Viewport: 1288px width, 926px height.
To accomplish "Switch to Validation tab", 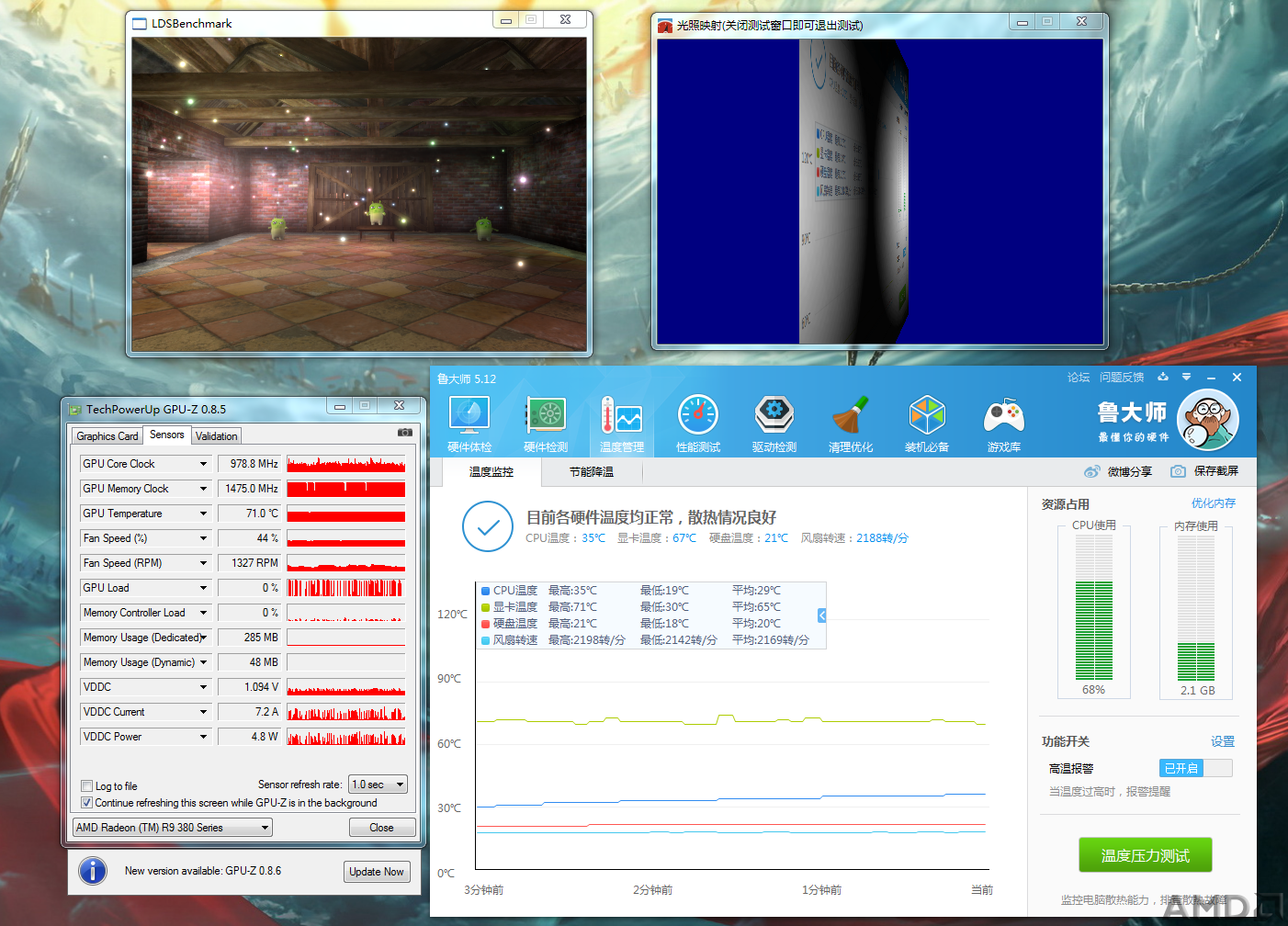I will click(217, 436).
